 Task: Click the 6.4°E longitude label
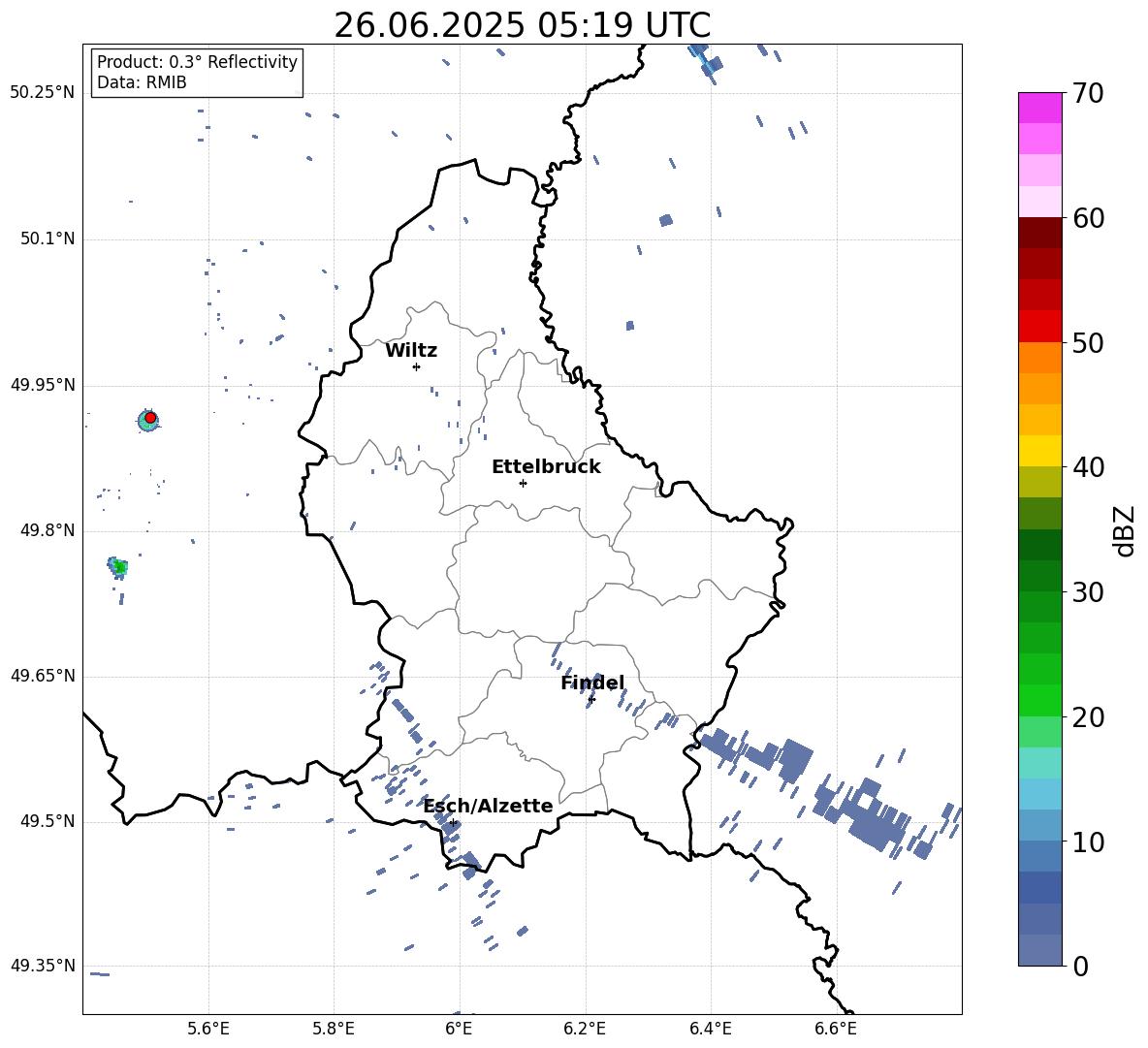point(710,1029)
